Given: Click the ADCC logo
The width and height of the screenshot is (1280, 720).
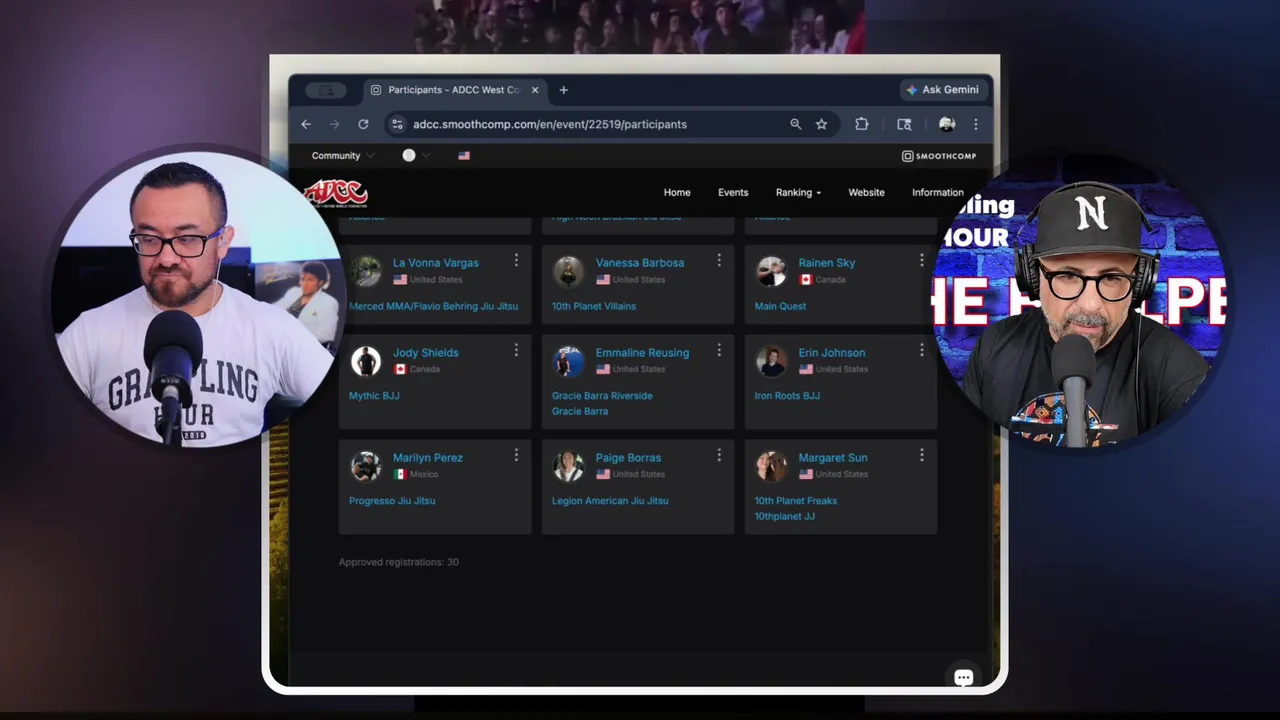Looking at the screenshot, I should (x=336, y=193).
